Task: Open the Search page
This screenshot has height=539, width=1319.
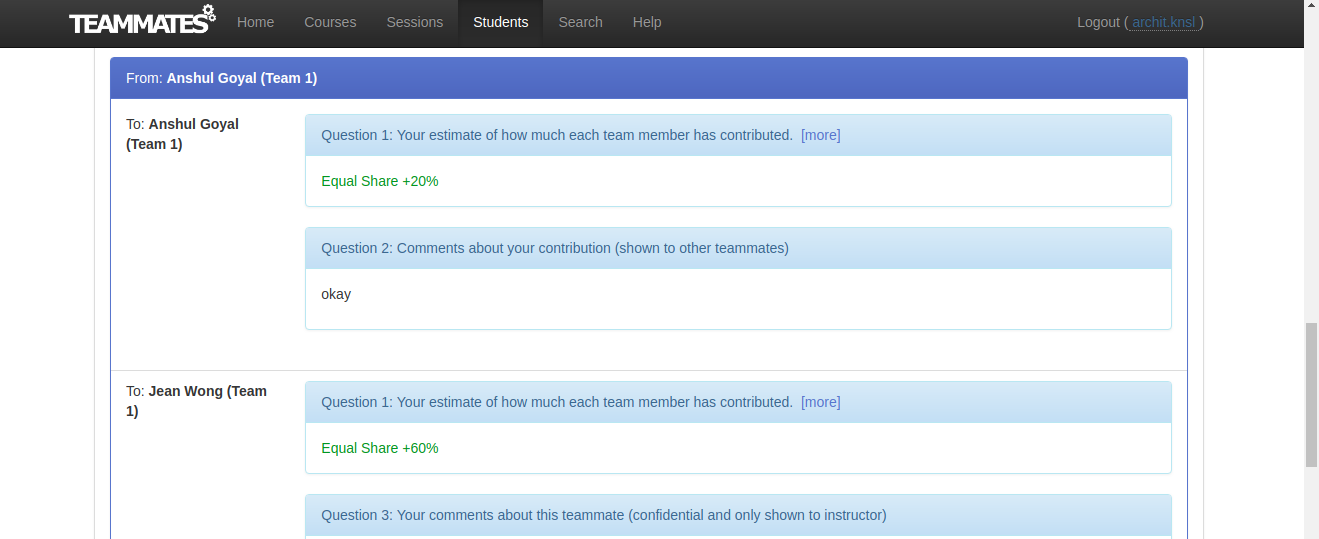Action: point(581,22)
